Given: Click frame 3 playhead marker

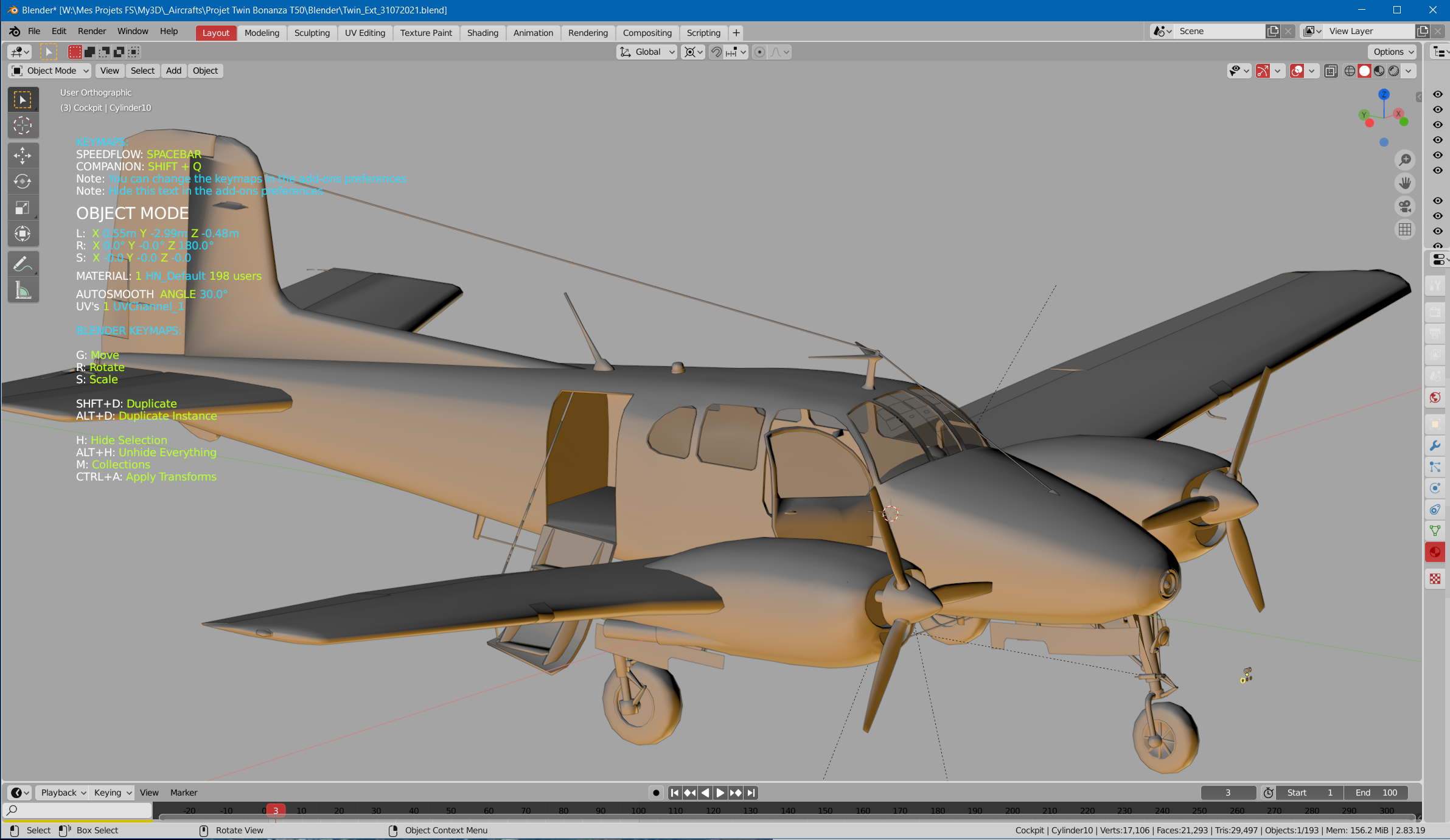Looking at the screenshot, I should 276,810.
